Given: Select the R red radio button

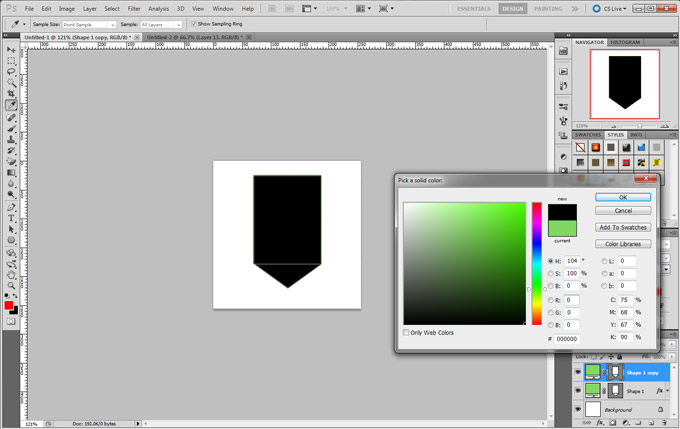Looking at the screenshot, I should pyautogui.click(x=551, y=300).
